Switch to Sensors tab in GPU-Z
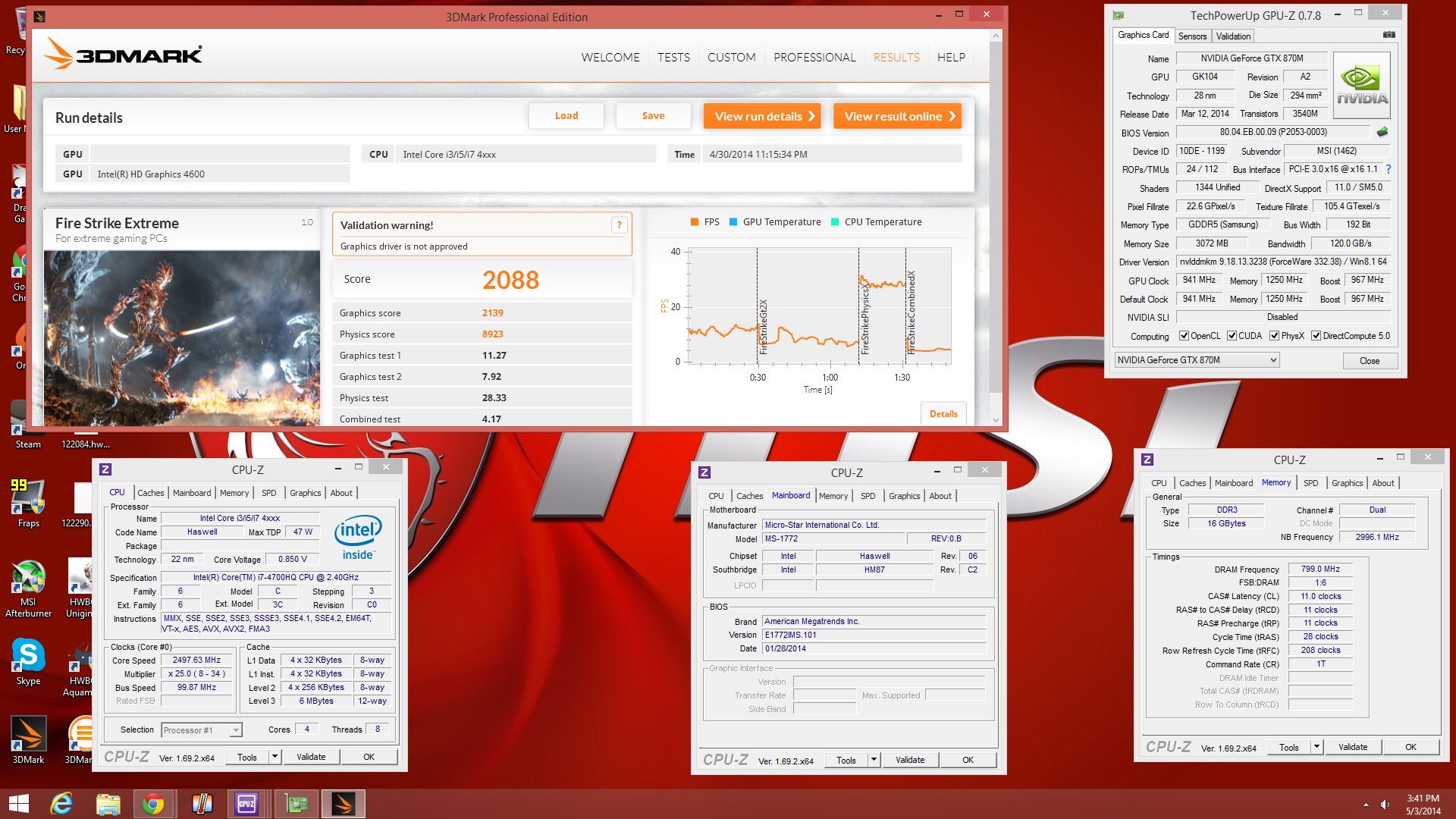 (x=1192, y=36)
